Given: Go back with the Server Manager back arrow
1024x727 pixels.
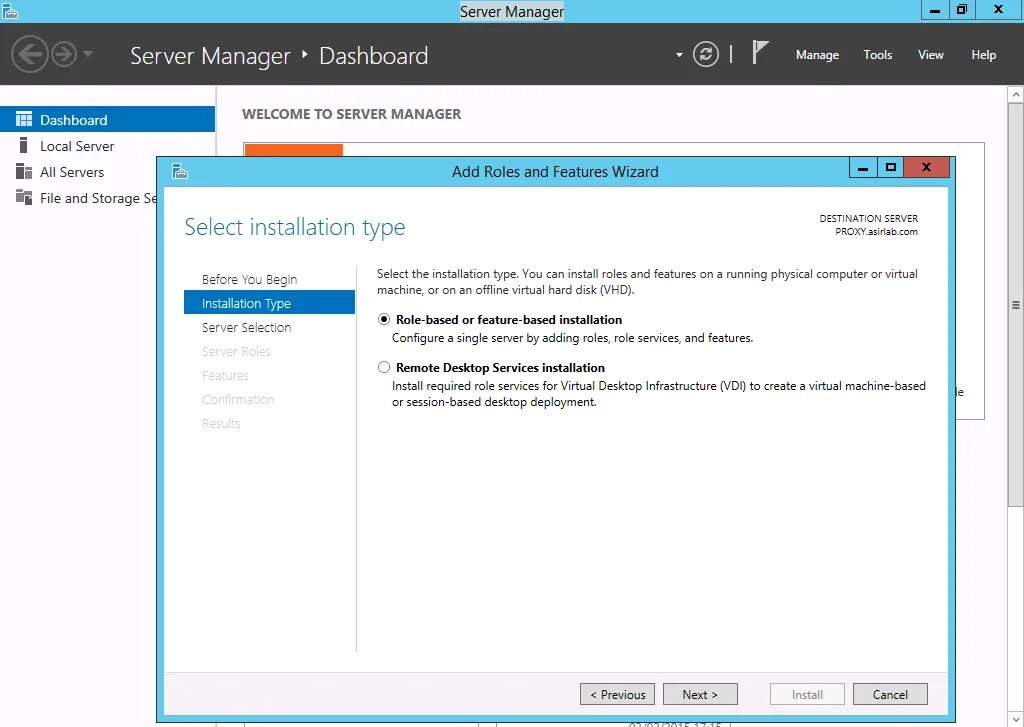Looking at the screenshot, I should pyautogui.click(x=29, y=54).
